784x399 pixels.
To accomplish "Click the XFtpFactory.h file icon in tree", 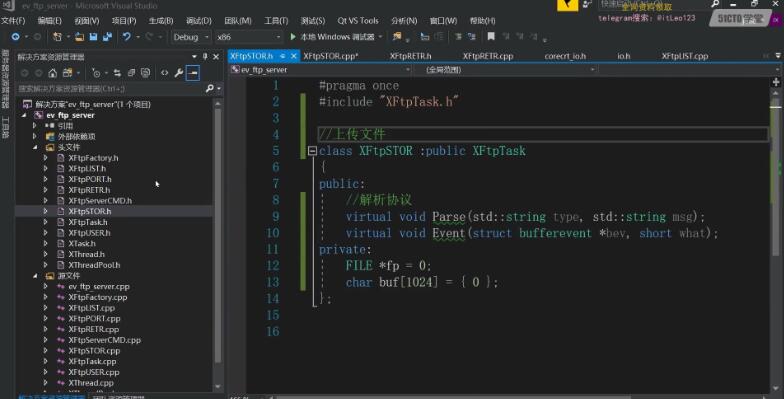I will (x=61, y=158).
